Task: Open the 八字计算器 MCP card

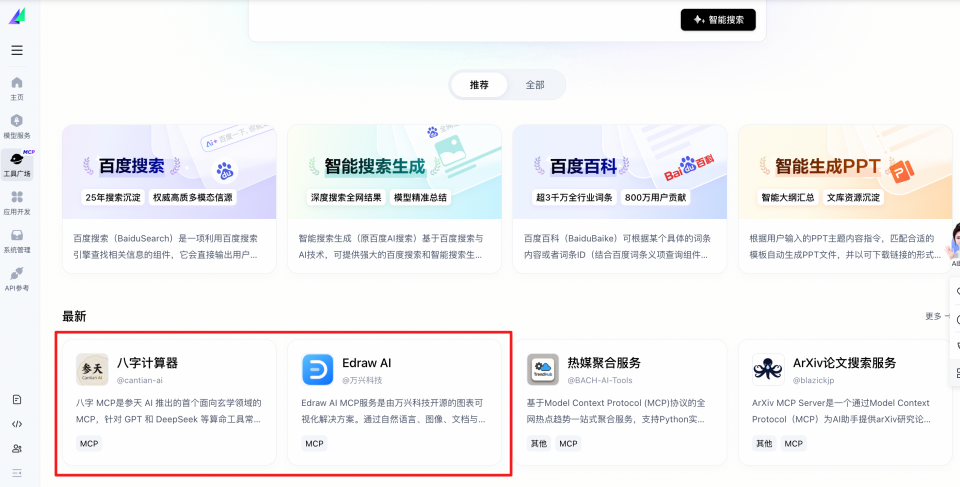Action: [x=169, y=402]
